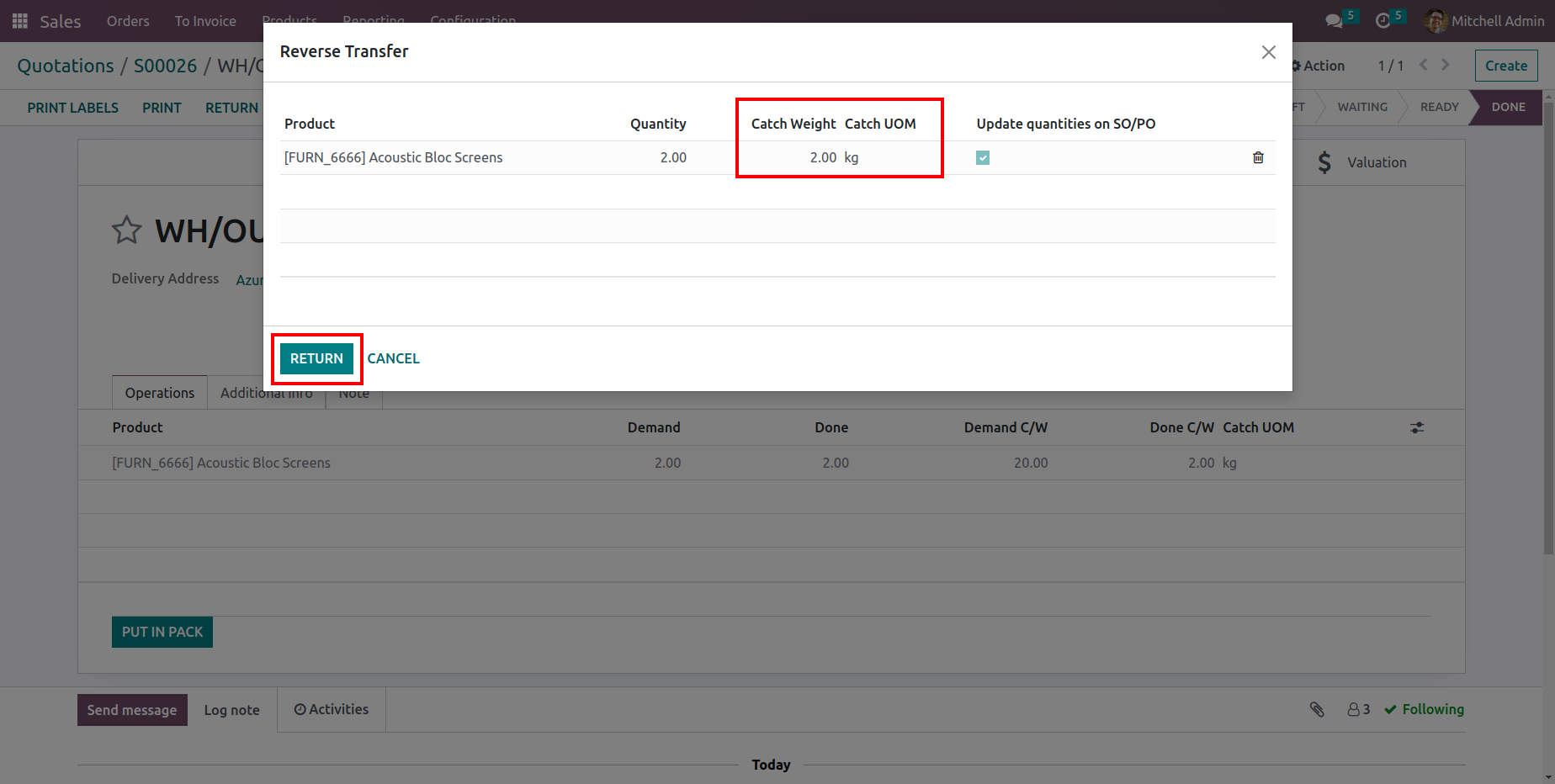This screenshot has width=1555, height=784.
Task: Click RETURN in the form toolbar
Action: point(232,108)
